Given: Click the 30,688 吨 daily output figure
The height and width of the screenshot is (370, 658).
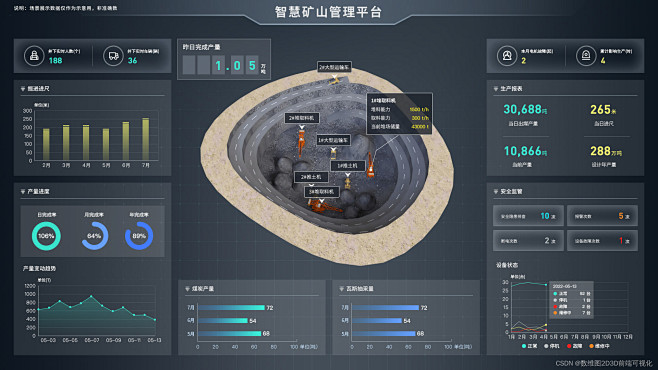Looking at the screenshot, I should (525, 109).
